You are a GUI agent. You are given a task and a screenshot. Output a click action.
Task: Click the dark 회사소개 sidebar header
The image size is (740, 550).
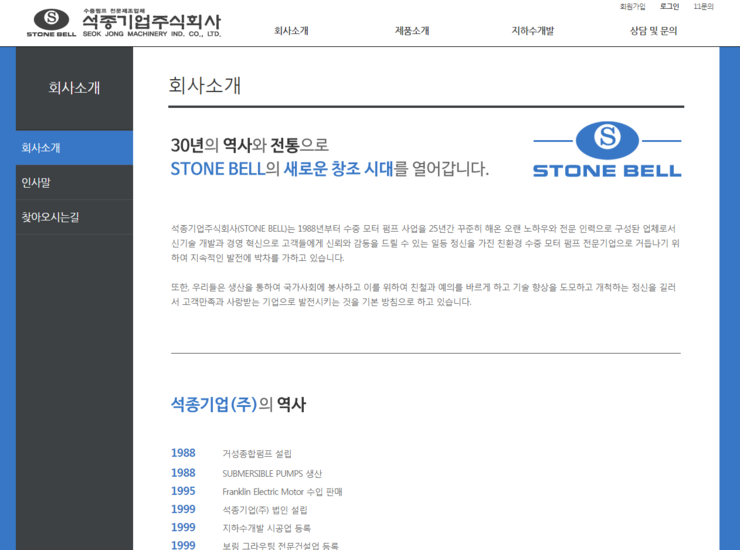point(74,88)
